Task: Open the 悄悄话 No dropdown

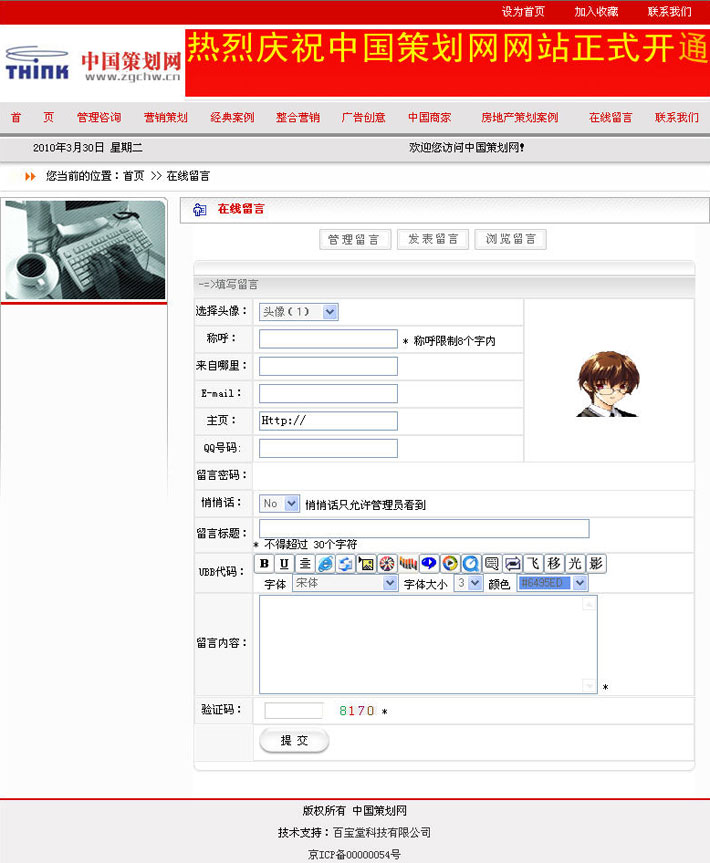Action: coord(279,504)
